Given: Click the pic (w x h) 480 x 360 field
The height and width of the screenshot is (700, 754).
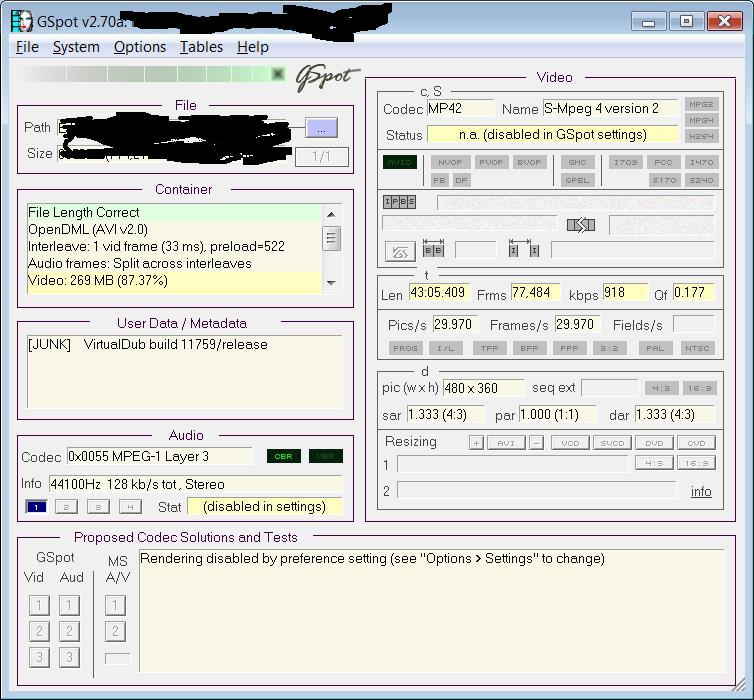Looking at the screenshot, I should coord(483,388).
